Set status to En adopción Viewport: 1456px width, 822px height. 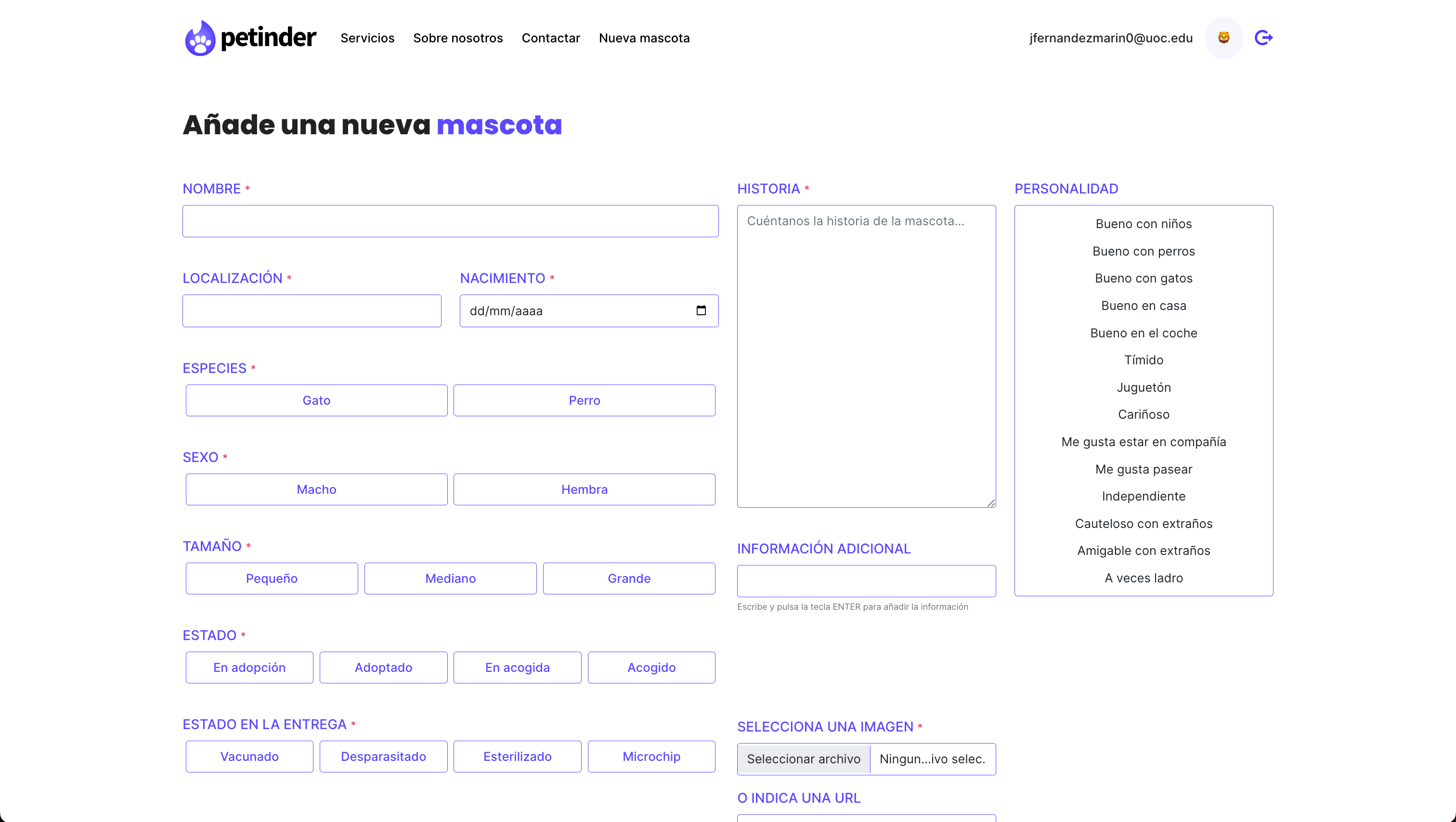[249, 667]
